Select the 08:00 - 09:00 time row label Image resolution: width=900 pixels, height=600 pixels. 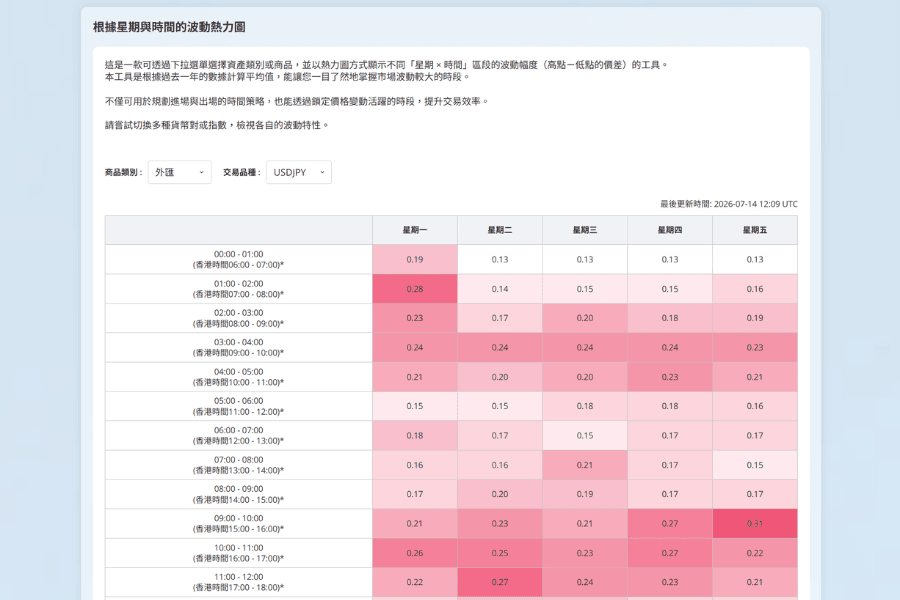point(239,494)
